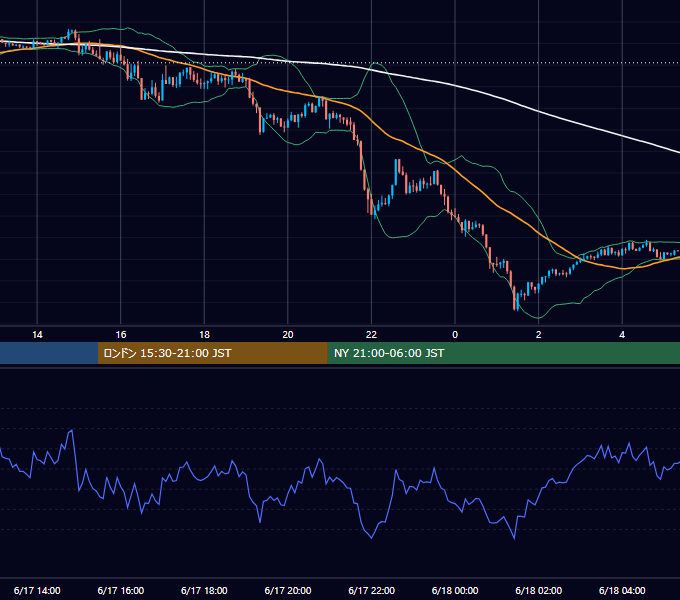Click the 6/17 18:00 date label
Image resolution: width=680 pixels, height=600 pixels.
click(x=204, y=590)
